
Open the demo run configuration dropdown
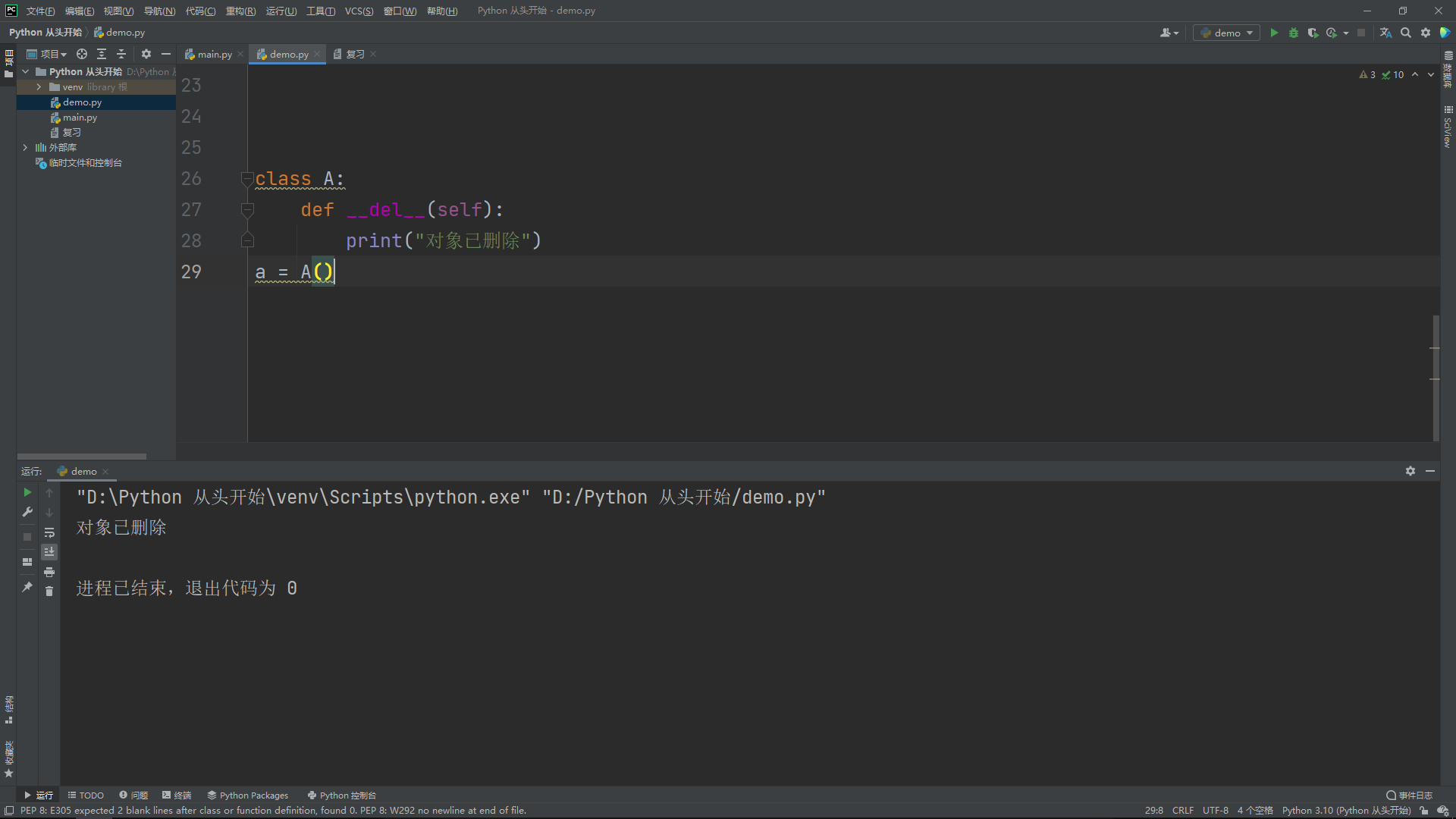click(1226, 33)
